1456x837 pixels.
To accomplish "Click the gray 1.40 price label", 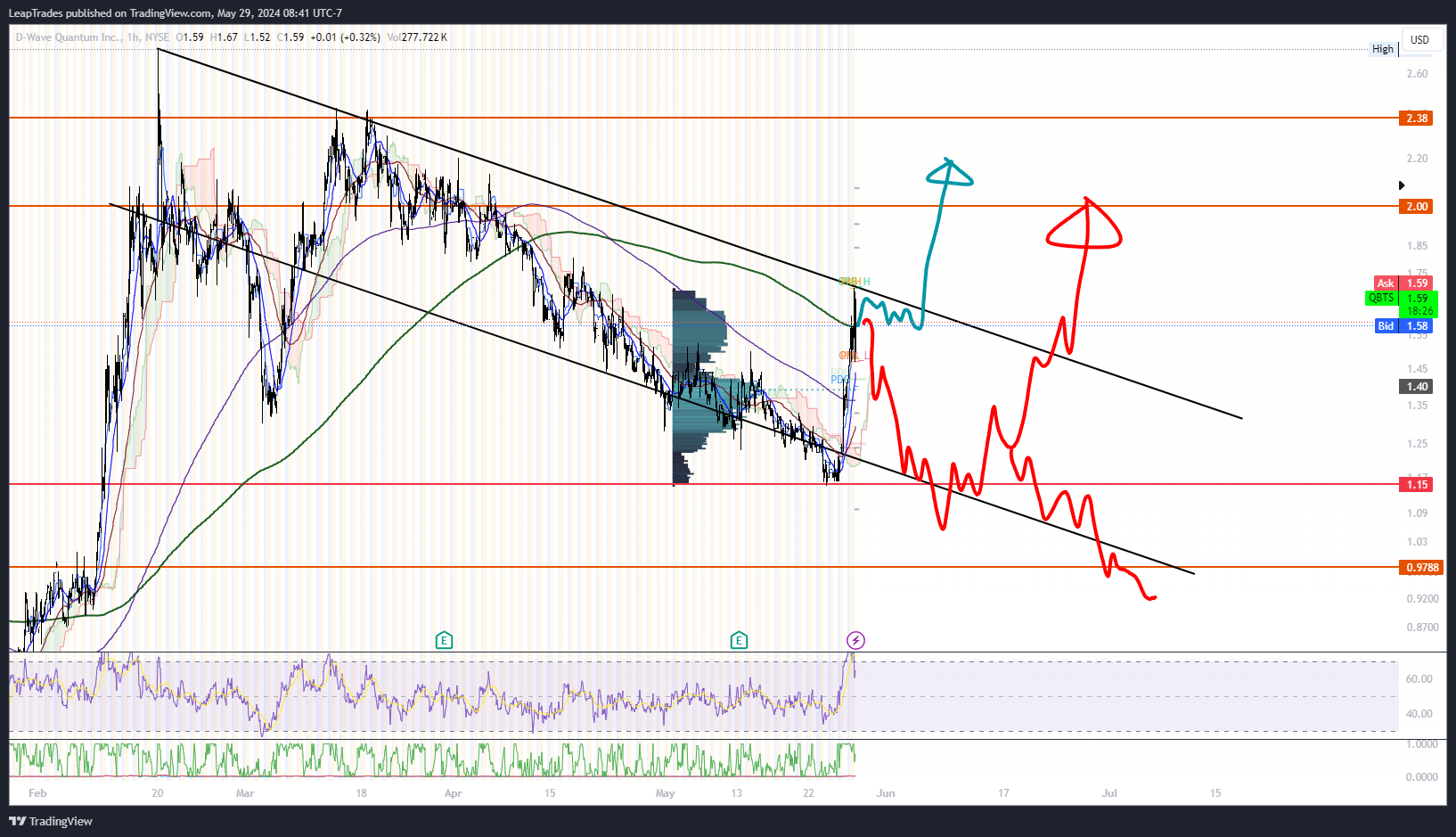I will pos(1416,387).
